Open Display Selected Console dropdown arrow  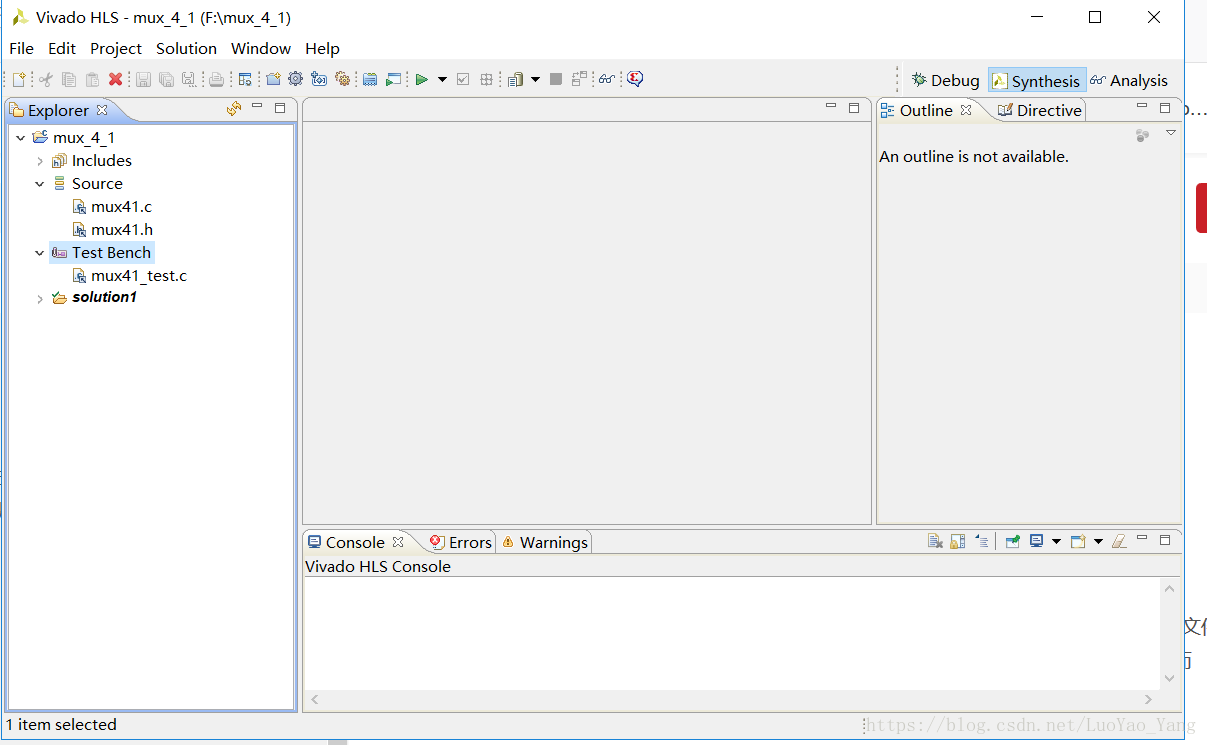tap(1056, 541)
